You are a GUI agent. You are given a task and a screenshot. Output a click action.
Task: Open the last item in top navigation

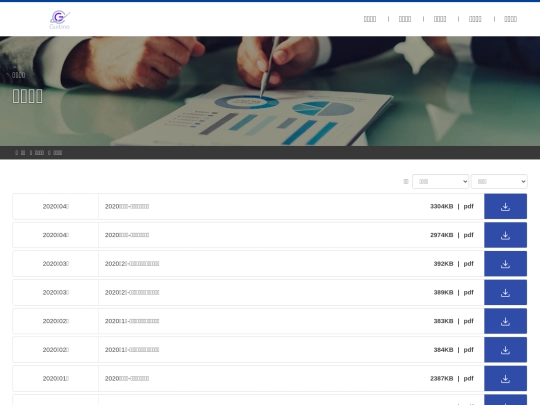510,19
